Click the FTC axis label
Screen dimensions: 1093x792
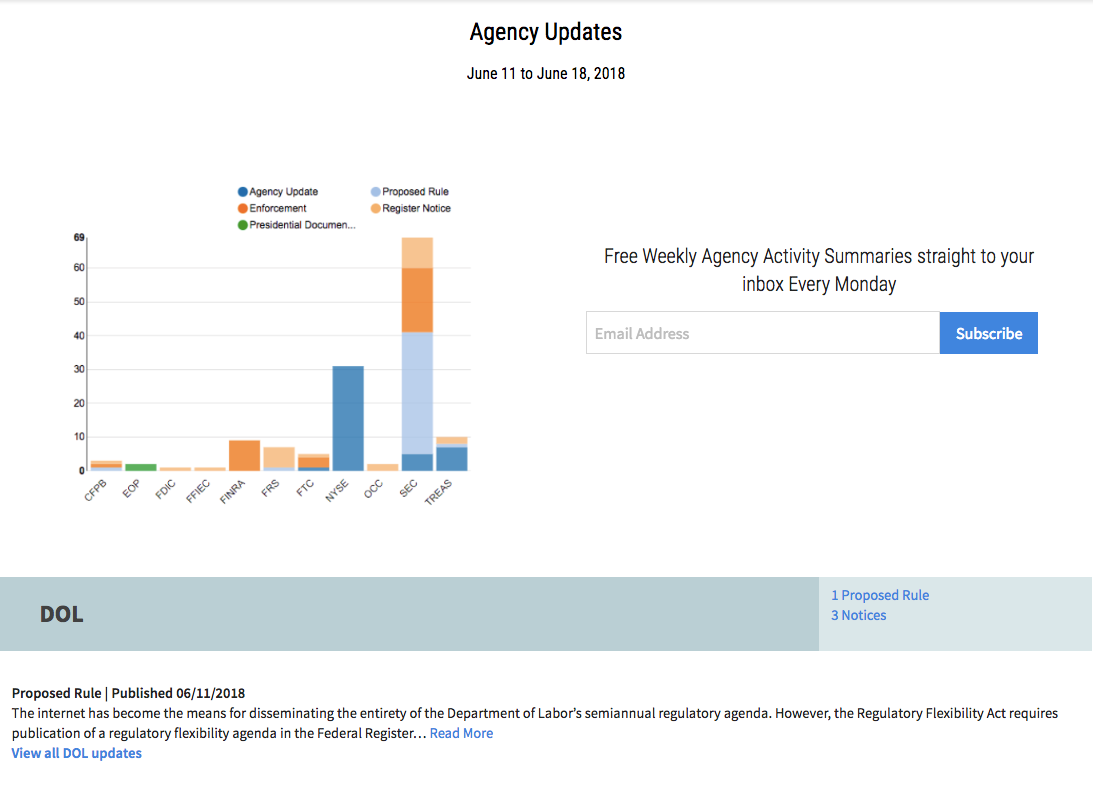[305, 488]
